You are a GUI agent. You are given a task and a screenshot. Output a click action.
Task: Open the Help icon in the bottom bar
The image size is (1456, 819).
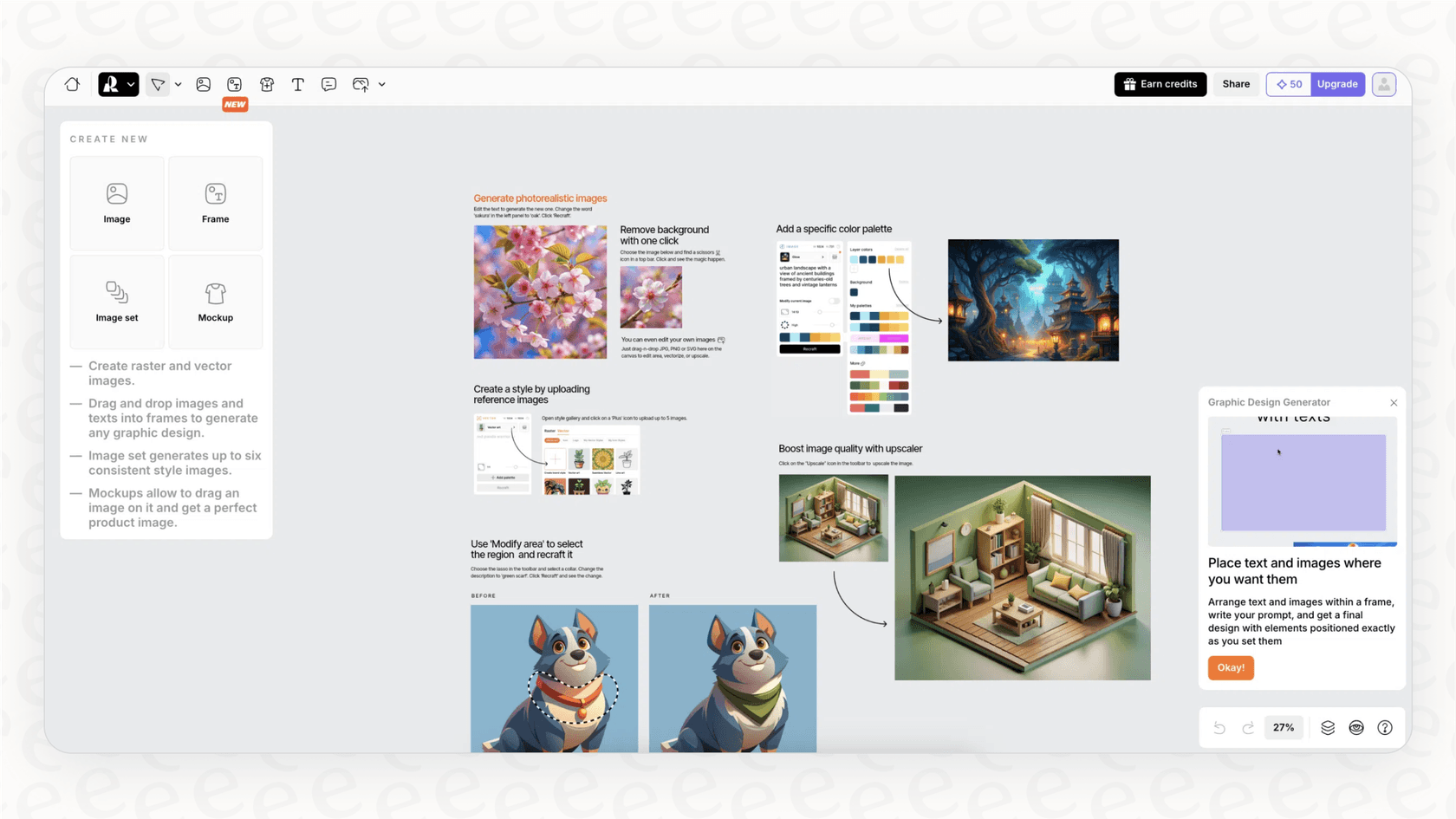point(1384,727)
